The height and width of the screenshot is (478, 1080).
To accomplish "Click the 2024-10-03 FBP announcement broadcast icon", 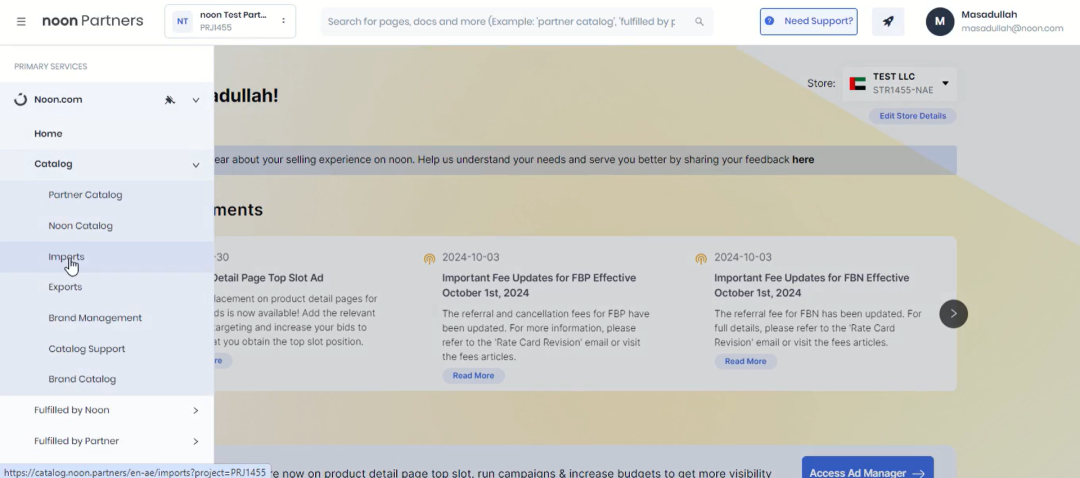I will pos(429,259).
